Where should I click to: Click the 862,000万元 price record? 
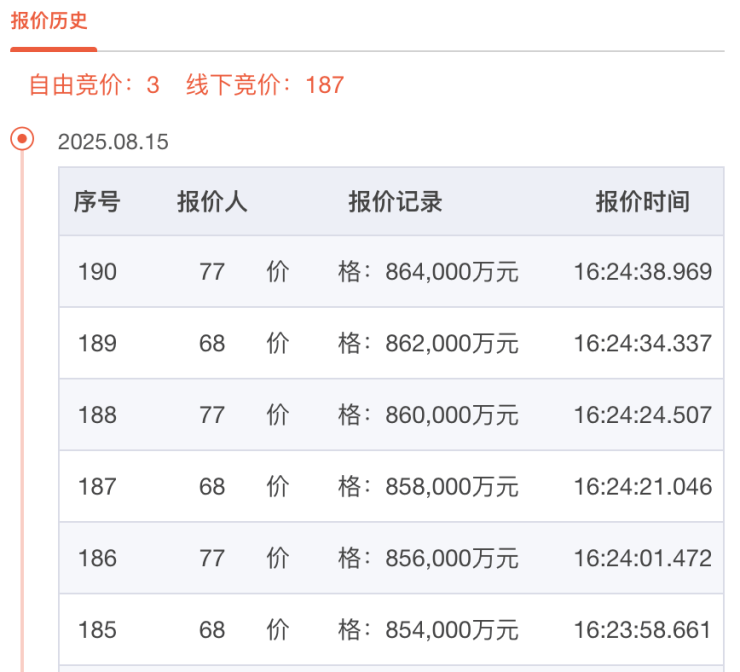(x=451, y=344)
